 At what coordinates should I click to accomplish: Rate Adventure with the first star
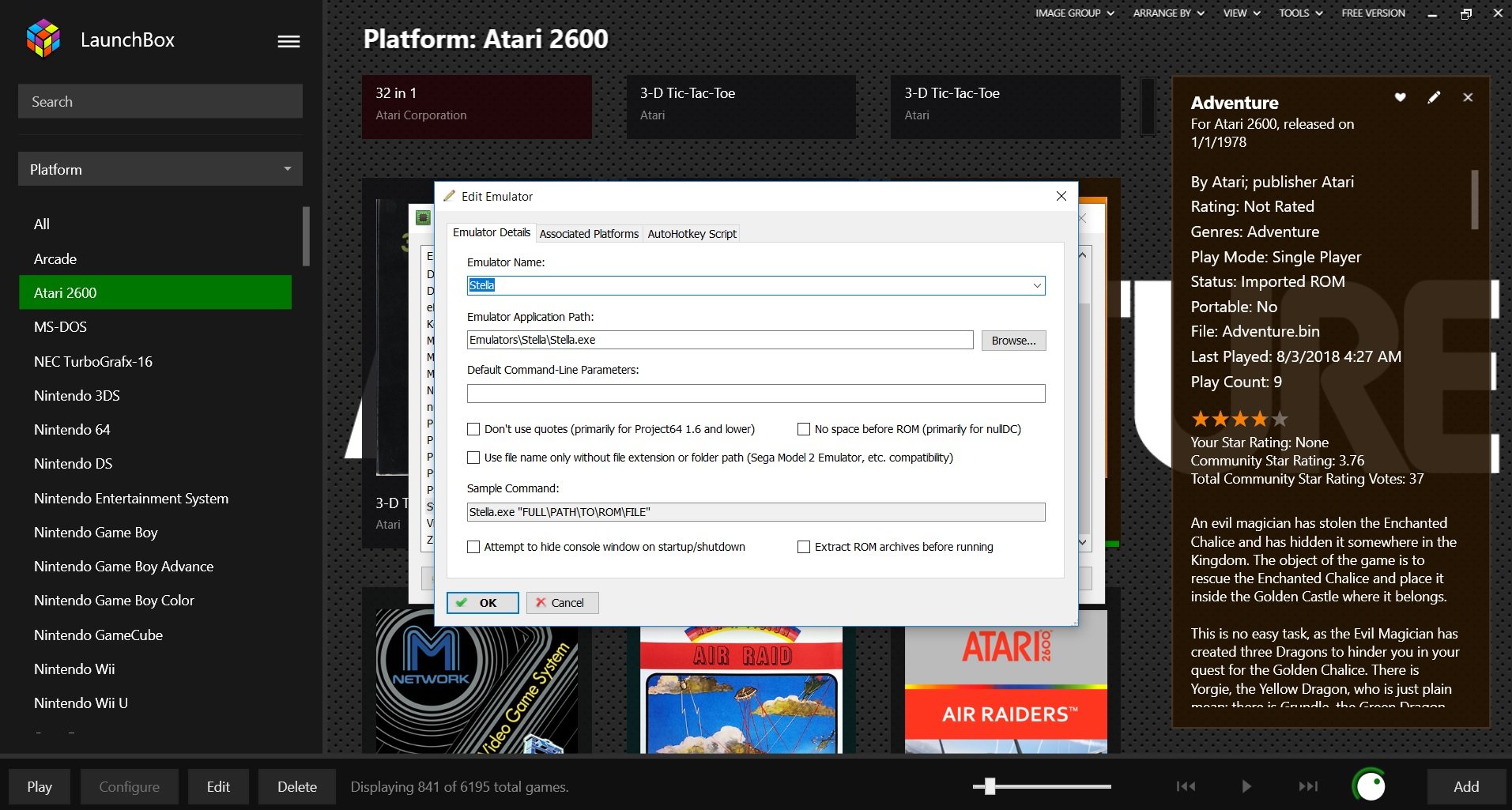(1201, 419)
